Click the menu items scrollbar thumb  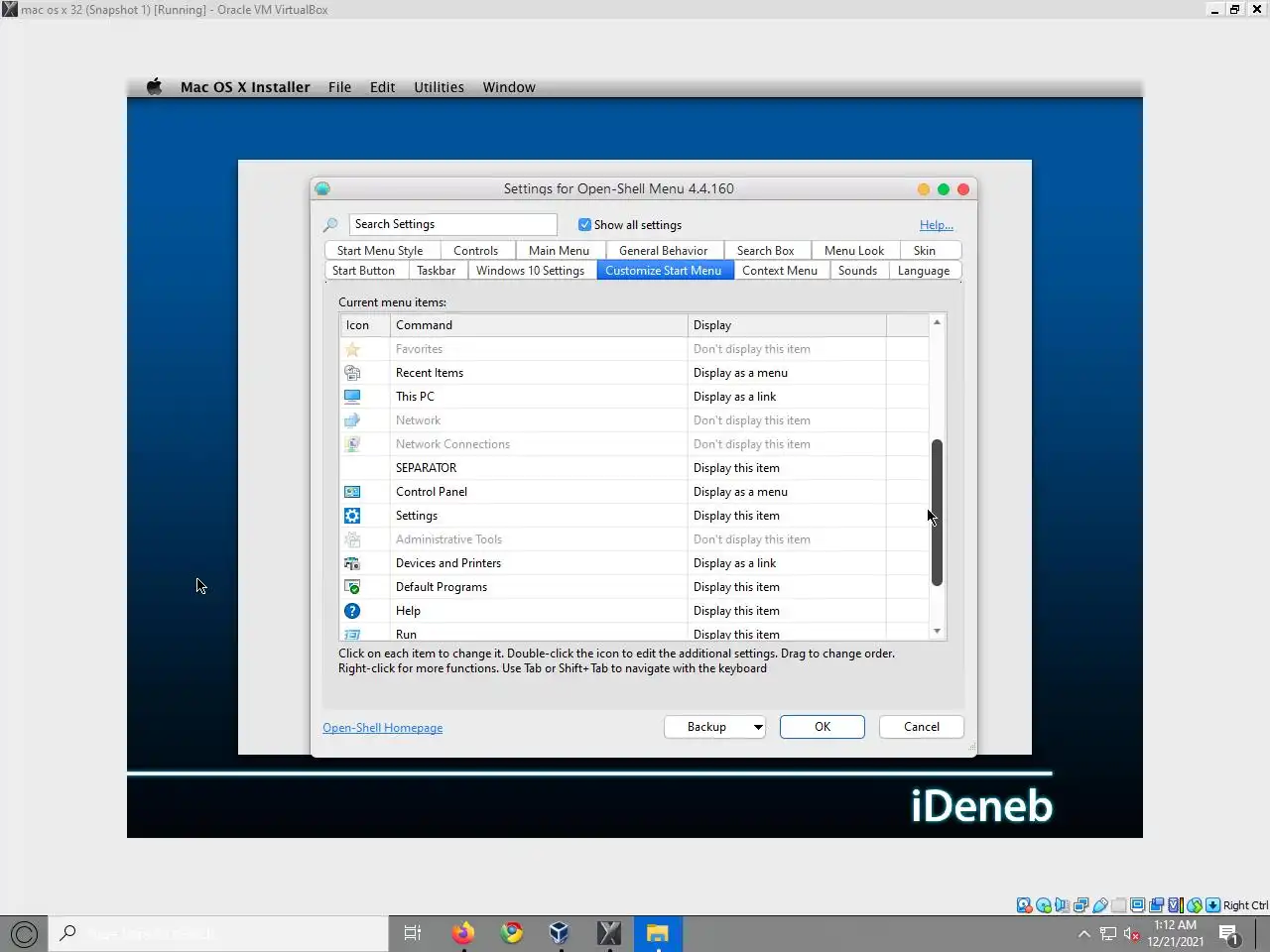[x=937, y=513]
